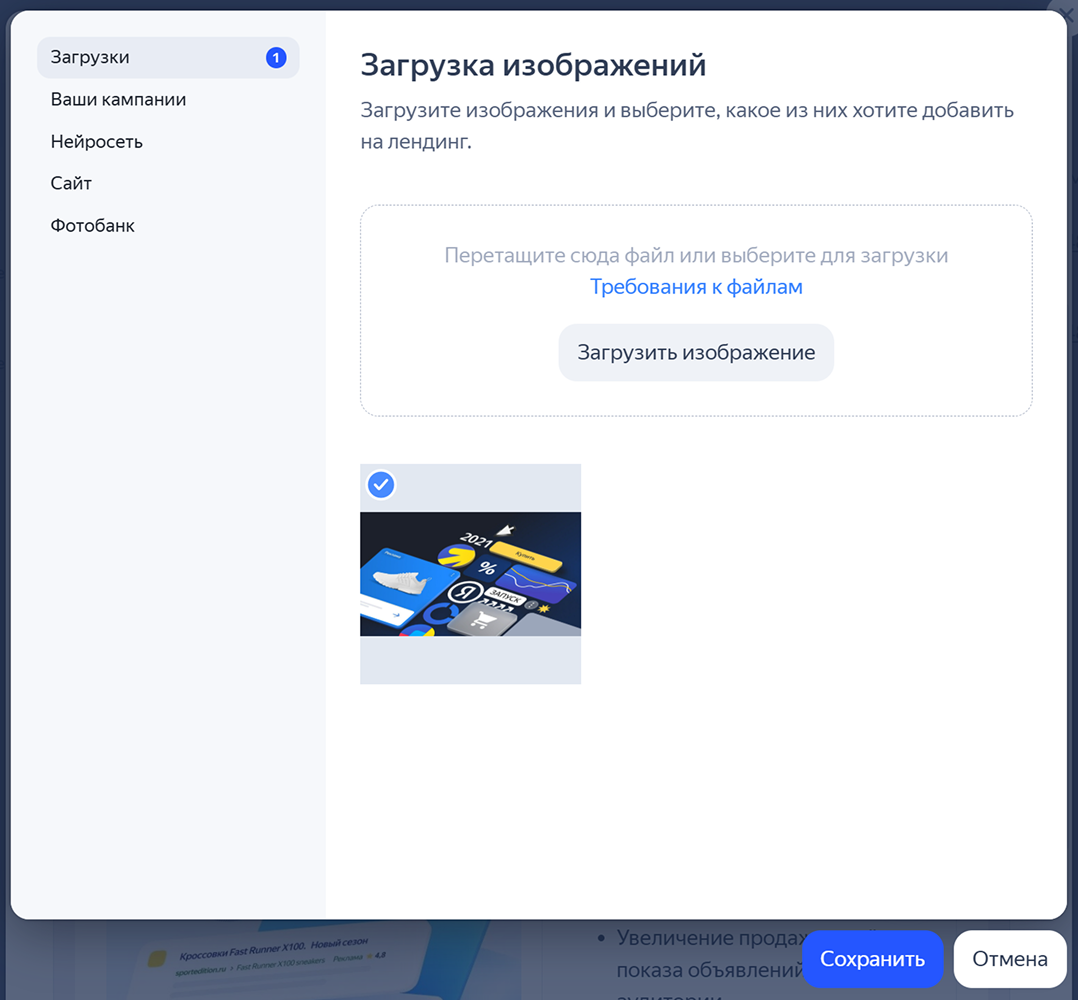Uncheck the selected uploaded image checkmark
Screen dimensions: 1078x1000
tap(381, 485)
